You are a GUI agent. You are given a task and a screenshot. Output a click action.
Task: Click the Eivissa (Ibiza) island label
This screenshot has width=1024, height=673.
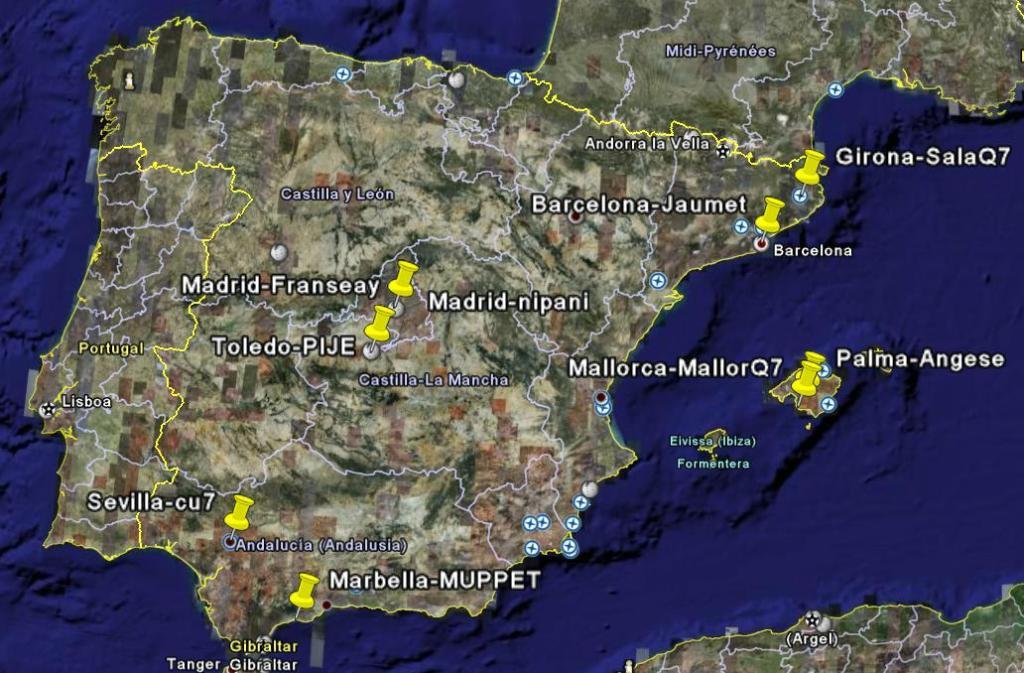[x=713, y=441]
